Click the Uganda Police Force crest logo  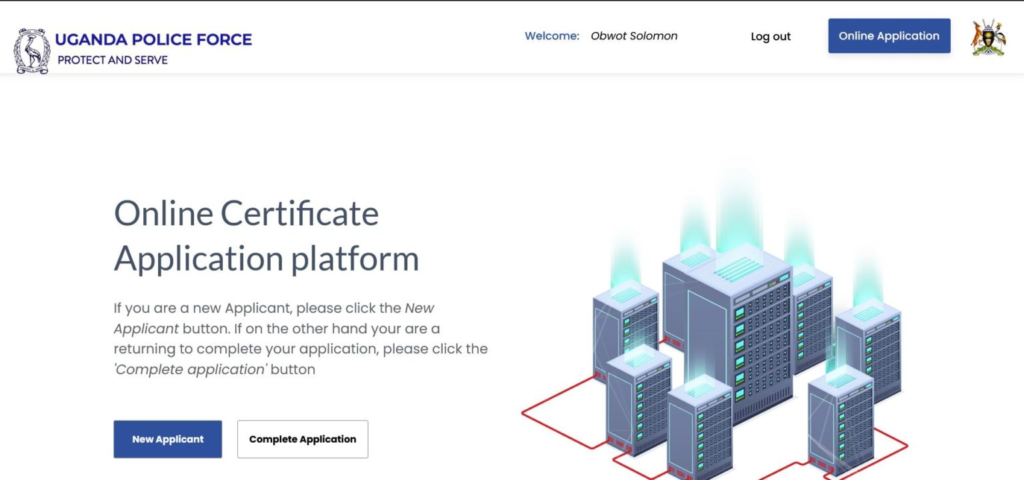32,51
